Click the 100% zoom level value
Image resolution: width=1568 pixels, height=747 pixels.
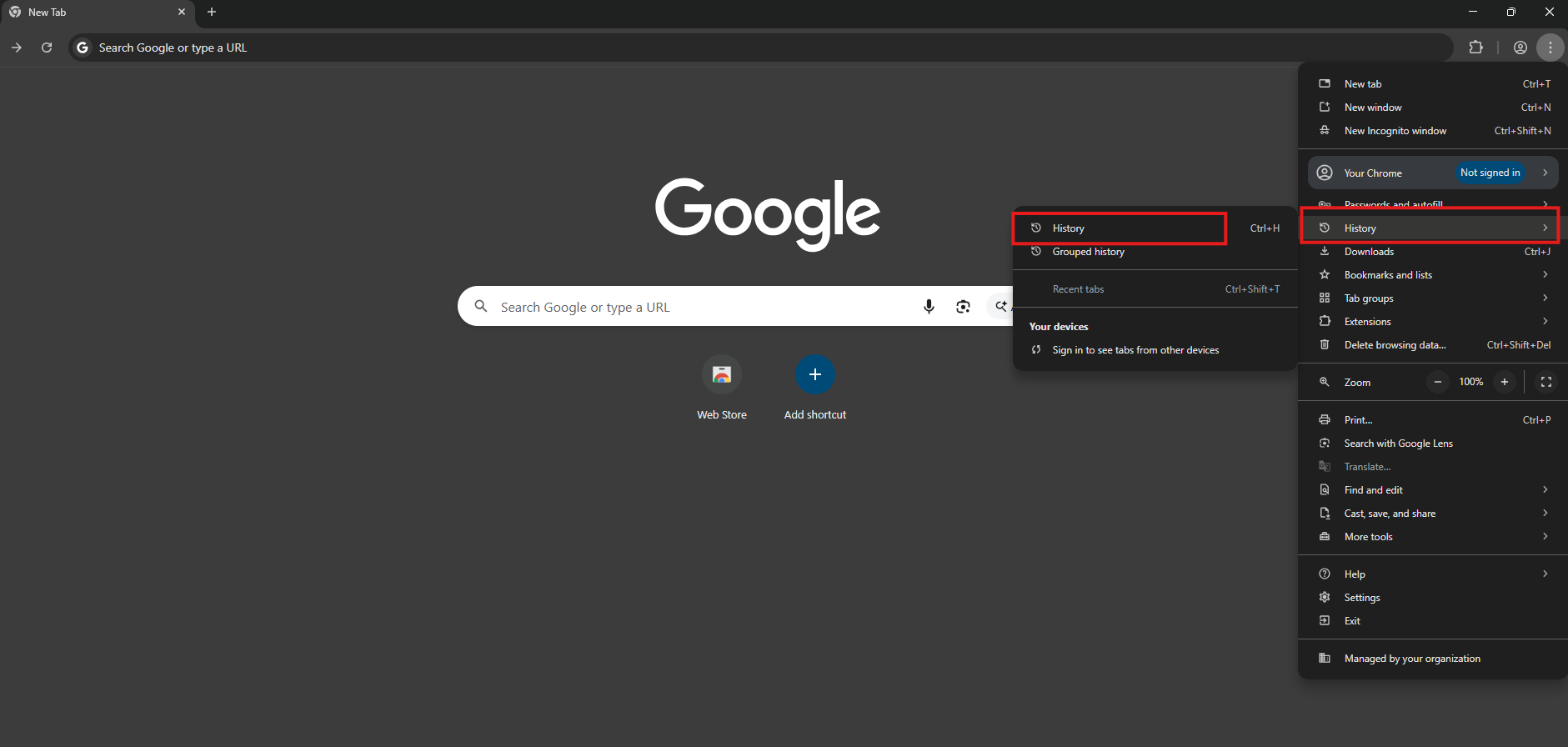pyautogui.click(x=1471, y=382)
